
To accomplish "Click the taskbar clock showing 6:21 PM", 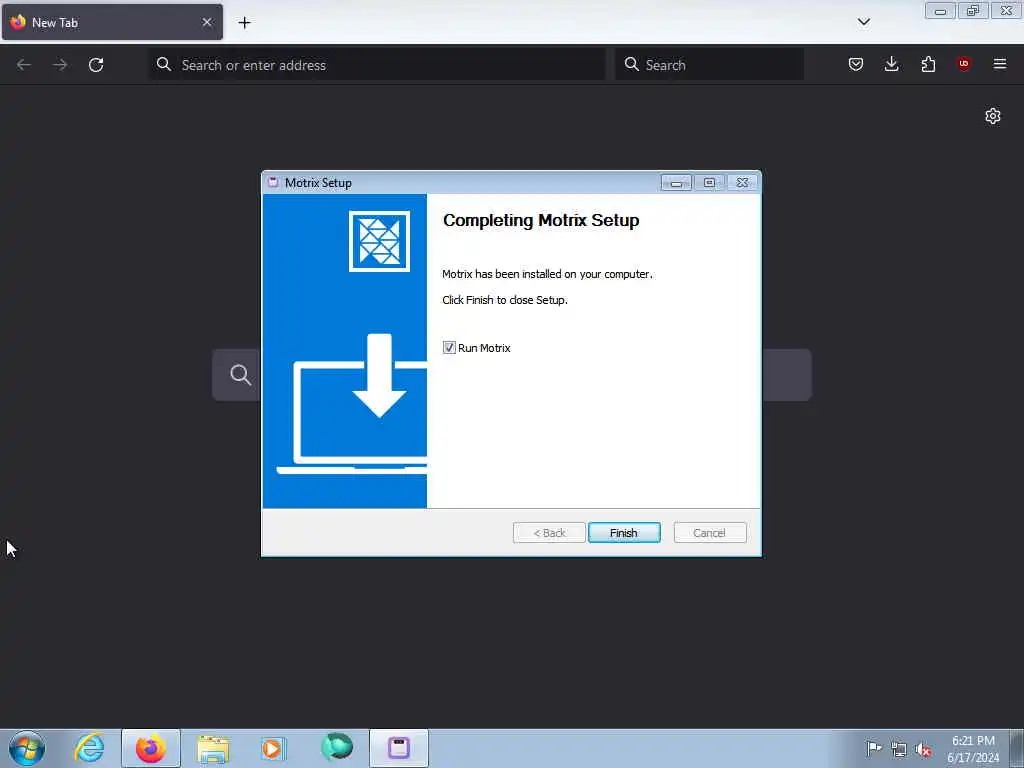I will tap(973, 749).
